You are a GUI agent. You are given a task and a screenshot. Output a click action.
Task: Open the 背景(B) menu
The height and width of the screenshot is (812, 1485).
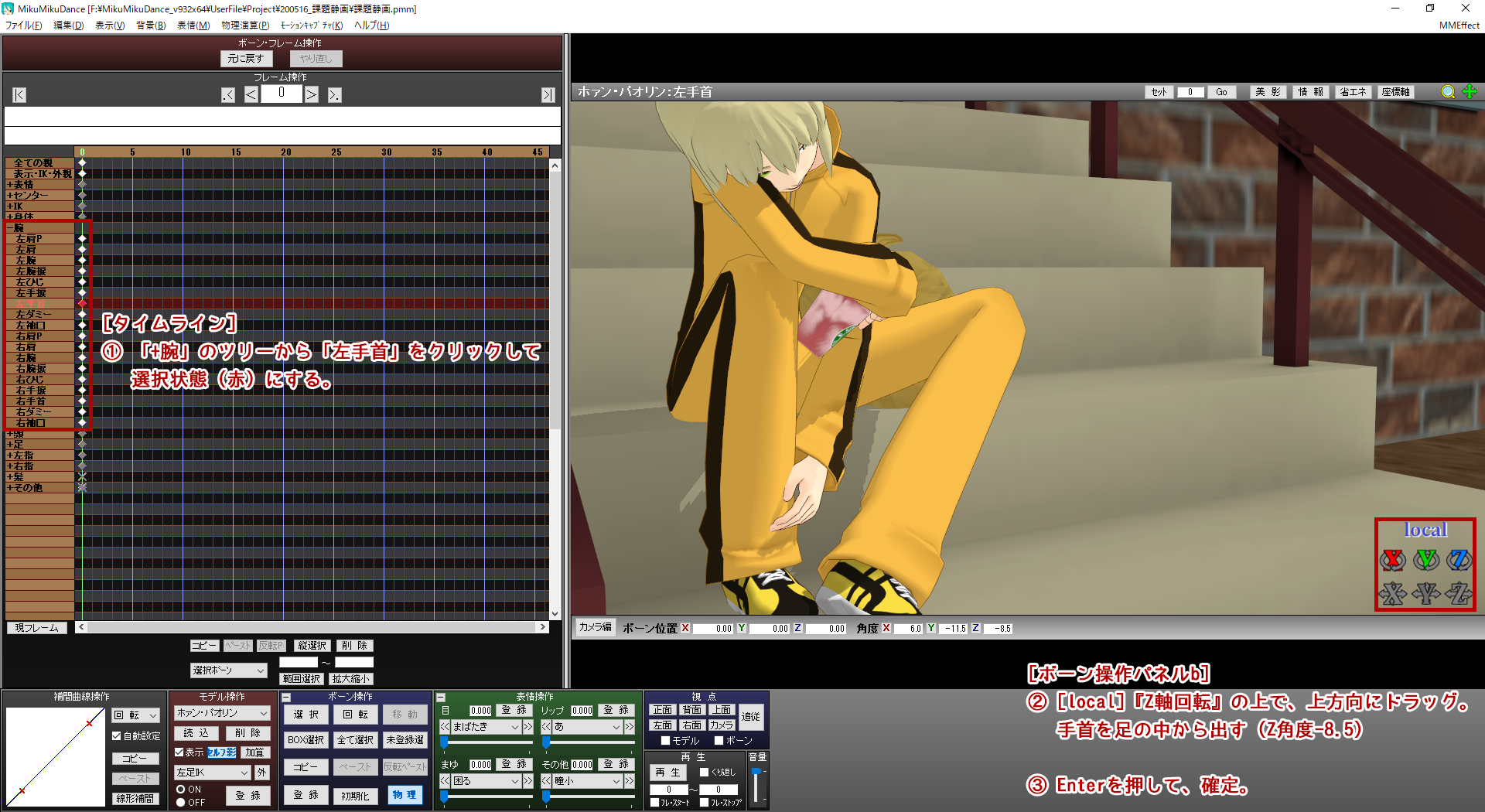click(151, 26)
